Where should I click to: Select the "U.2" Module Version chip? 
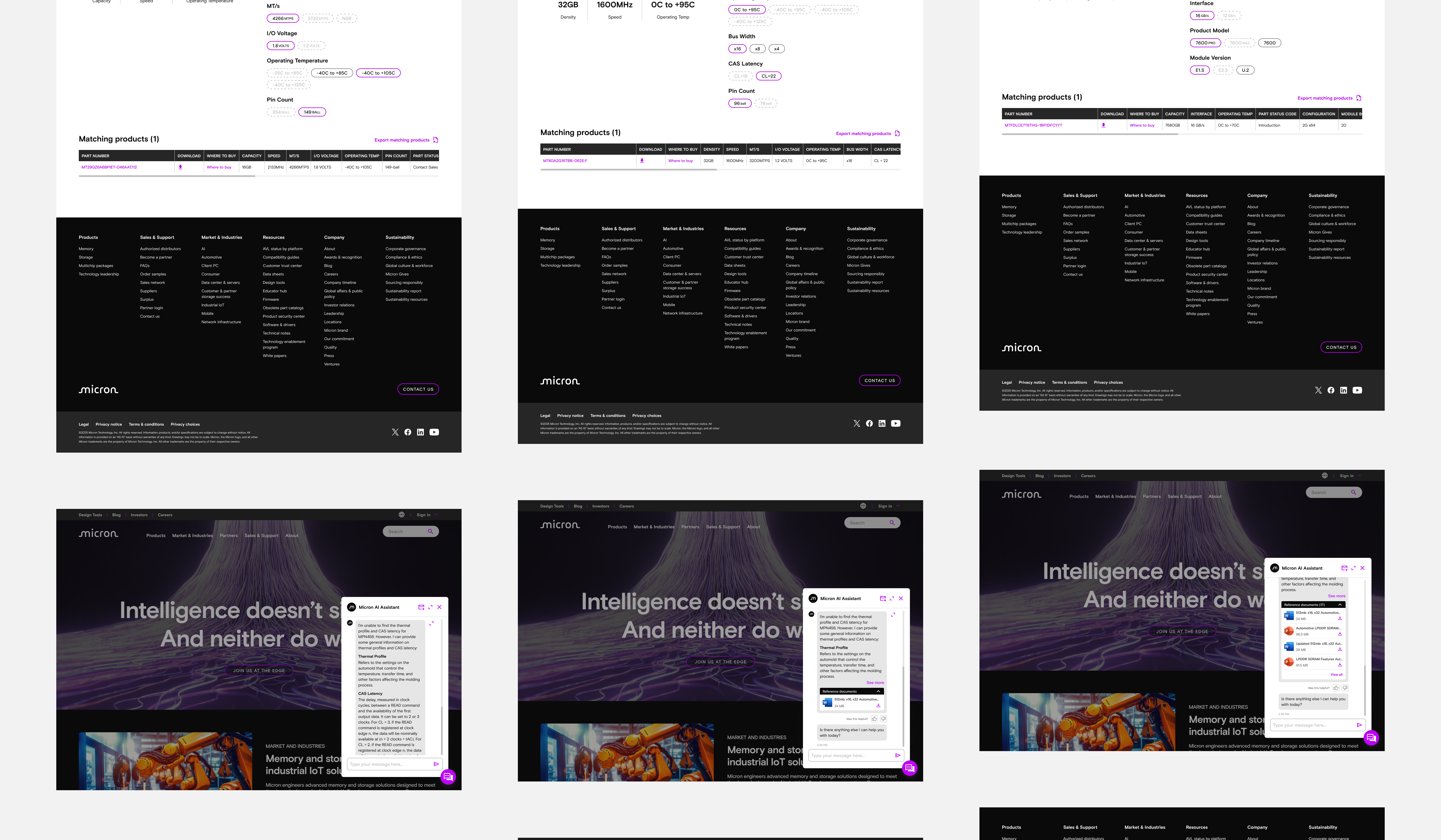[1245, 70]
